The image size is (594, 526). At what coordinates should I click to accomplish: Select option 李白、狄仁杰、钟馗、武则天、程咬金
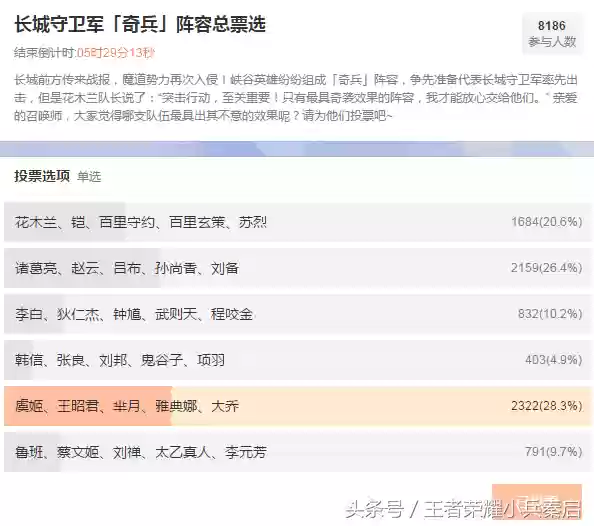297,314
